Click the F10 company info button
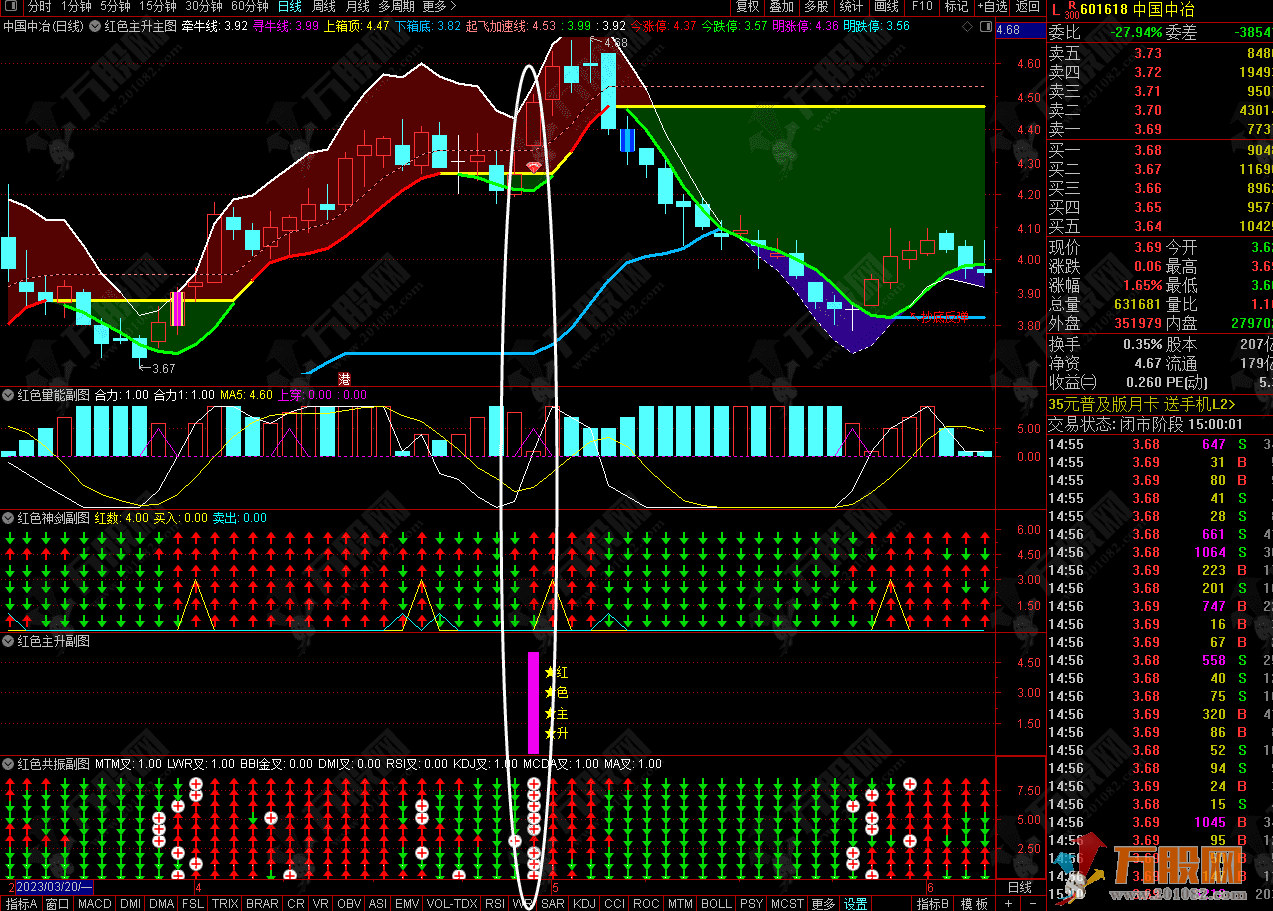The width and height of the screenshot is (1273, 911). pos(921,6)
